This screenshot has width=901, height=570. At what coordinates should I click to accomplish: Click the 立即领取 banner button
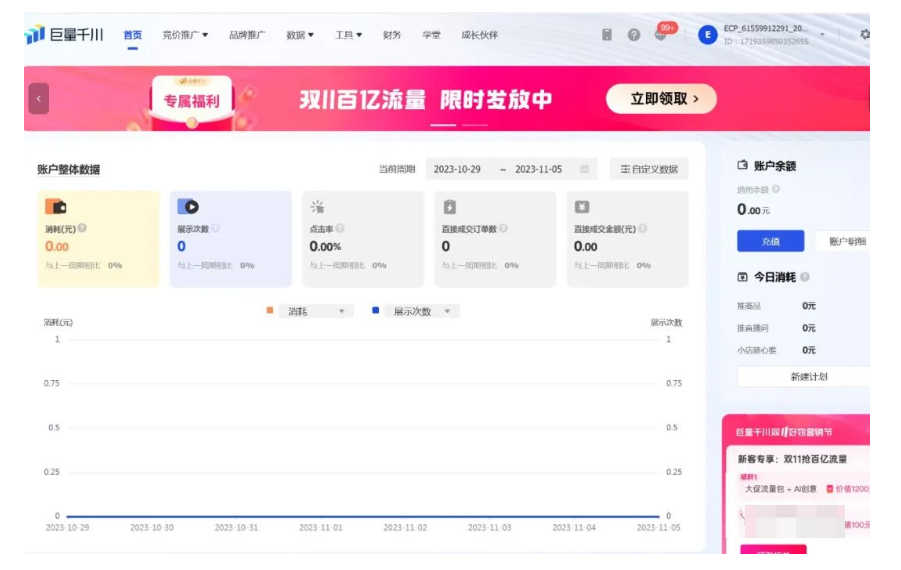coord(661,99)
